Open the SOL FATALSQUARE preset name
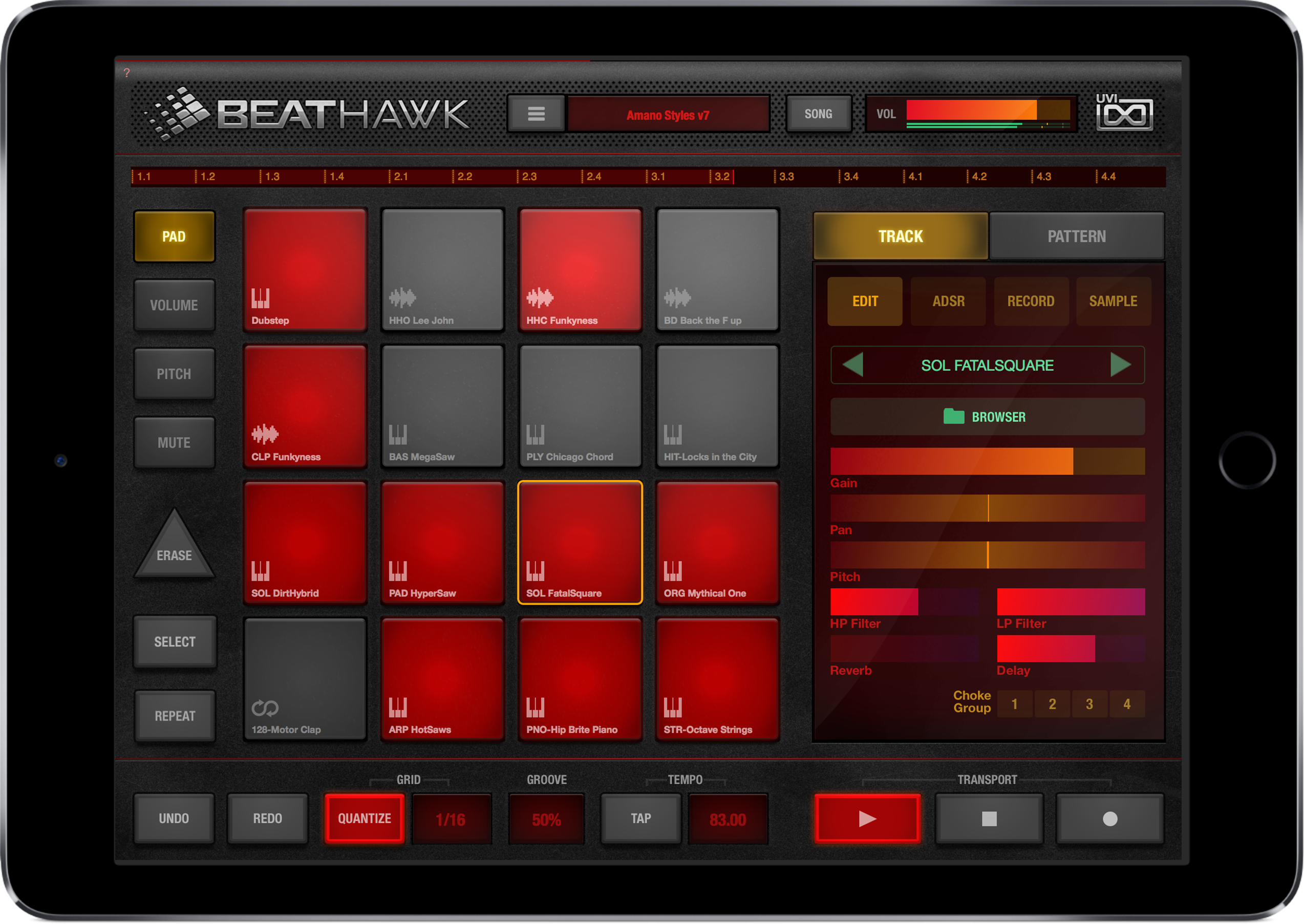This screenshot has width=1304, height=924. click(988, 366)
